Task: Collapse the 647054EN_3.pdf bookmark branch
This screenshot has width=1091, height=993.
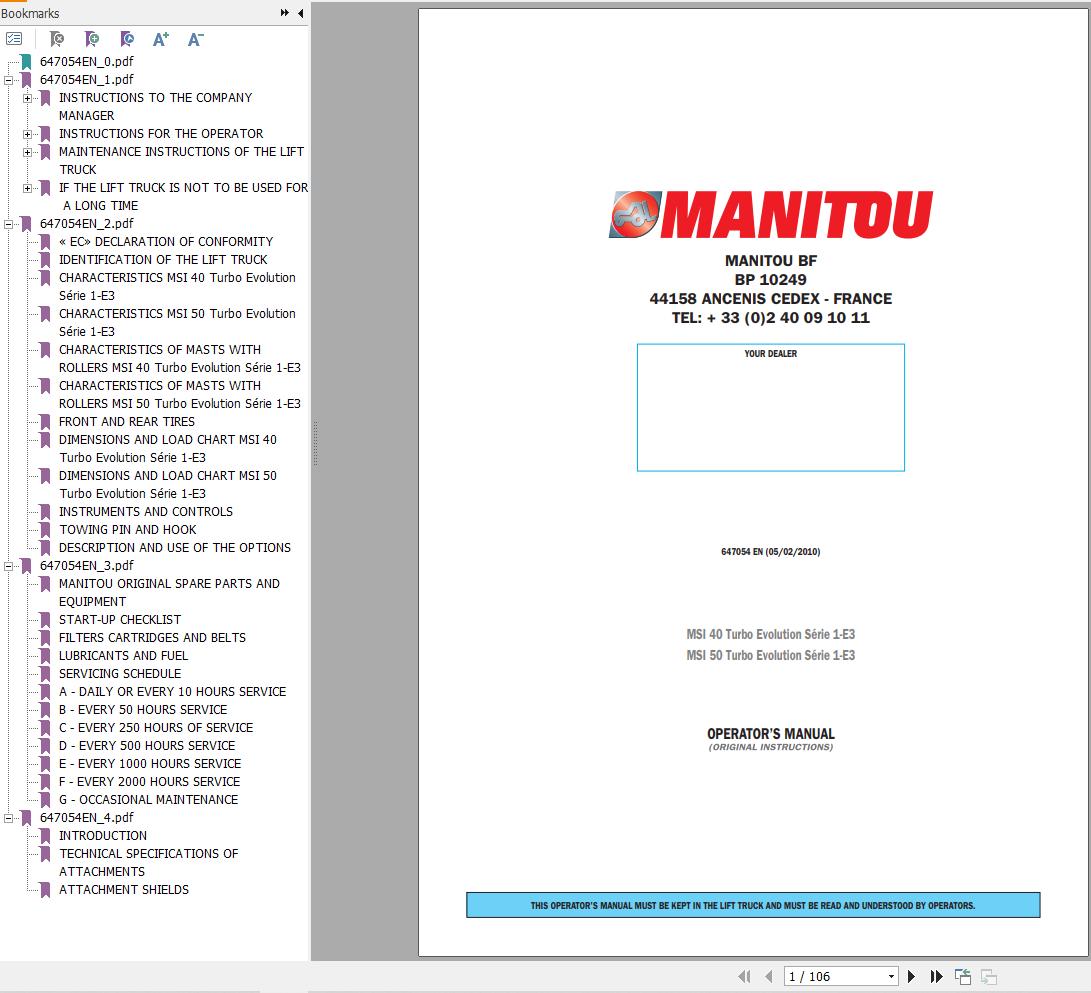Action: click(8, 565)
